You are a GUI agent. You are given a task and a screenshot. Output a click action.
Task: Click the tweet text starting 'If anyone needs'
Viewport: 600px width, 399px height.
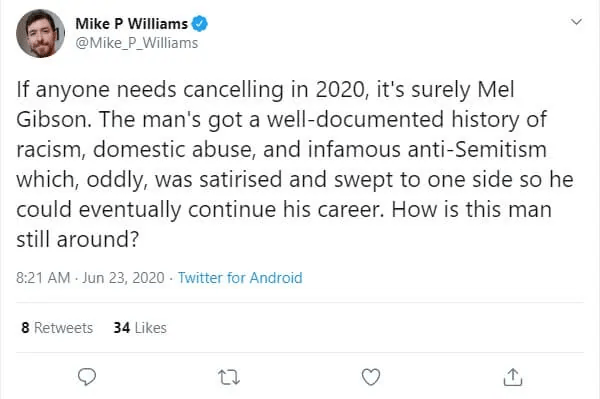(x=295, y=164)
